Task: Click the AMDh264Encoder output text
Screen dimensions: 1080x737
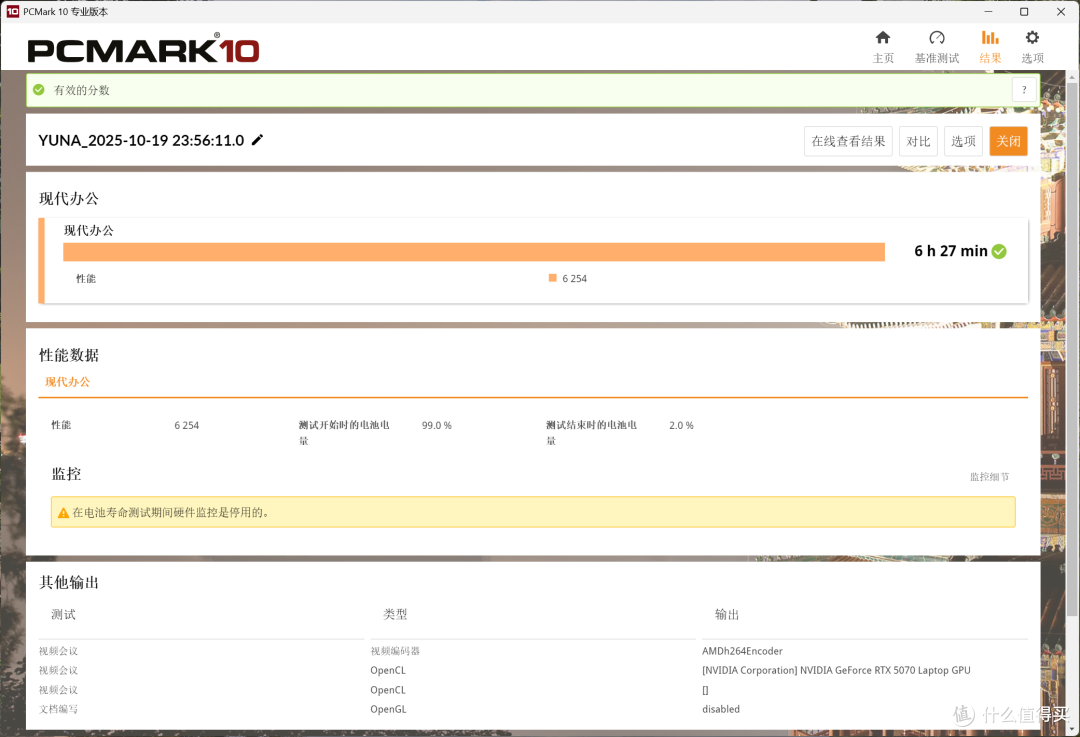Action: [742, 651]
